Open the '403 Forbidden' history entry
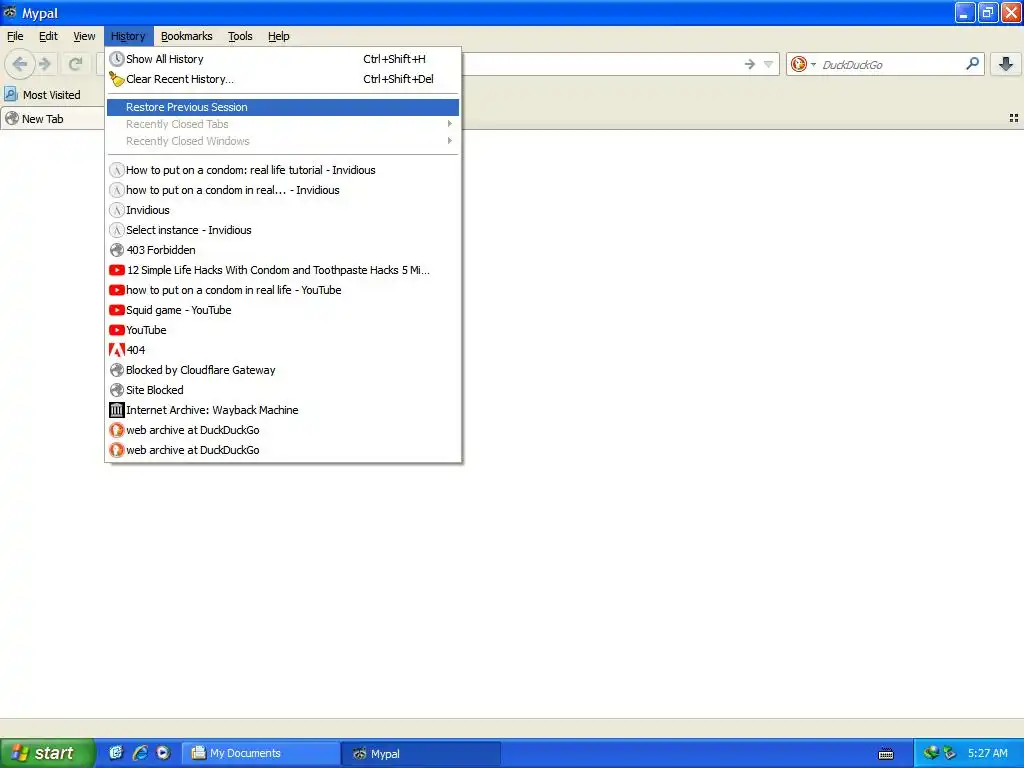Viewport: 1024px width, 768px height. click(283, 250)
